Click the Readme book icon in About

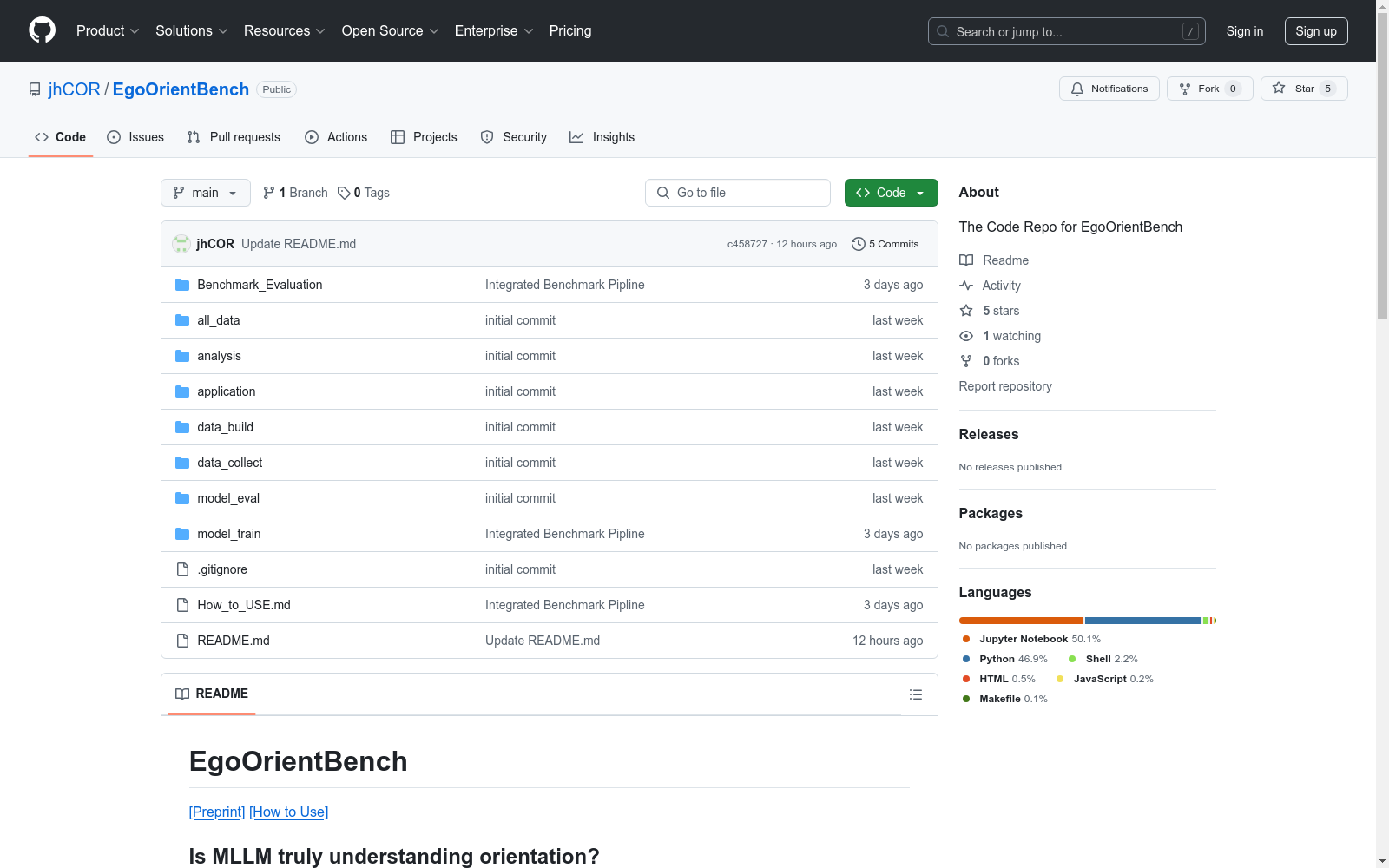coord(966,260)
